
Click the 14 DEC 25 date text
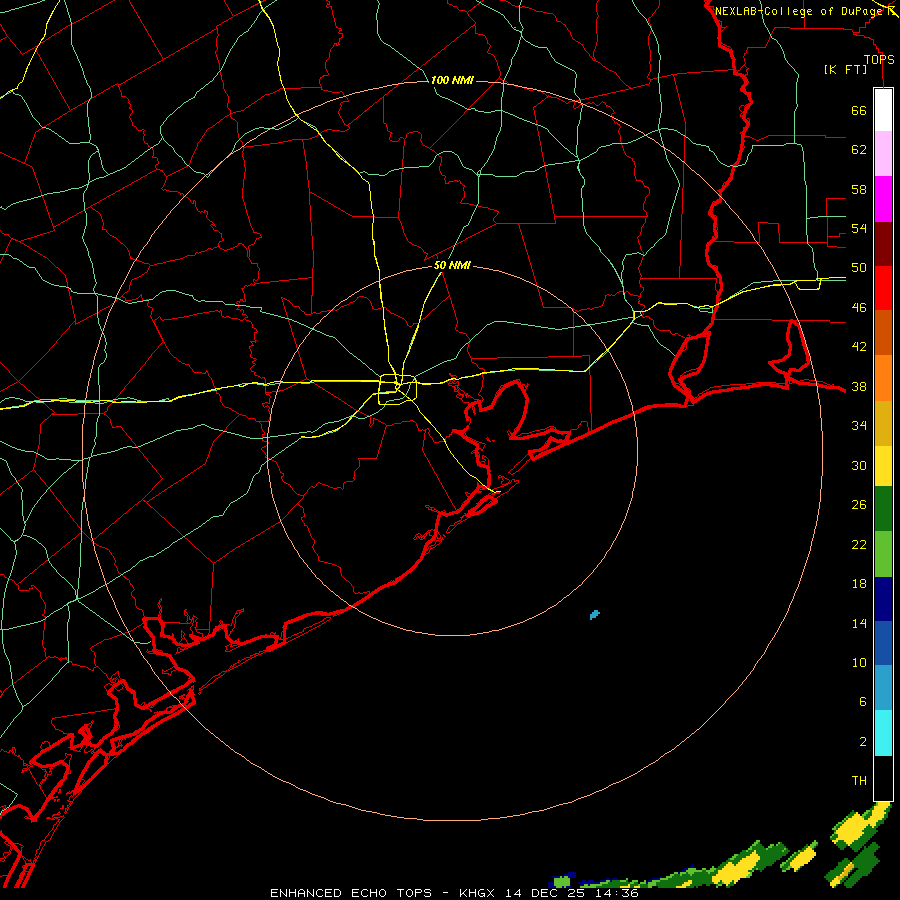545,893
